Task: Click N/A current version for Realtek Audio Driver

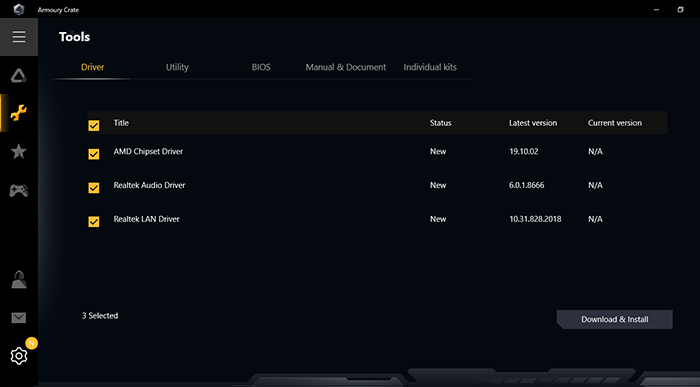Action: point(595,185)
